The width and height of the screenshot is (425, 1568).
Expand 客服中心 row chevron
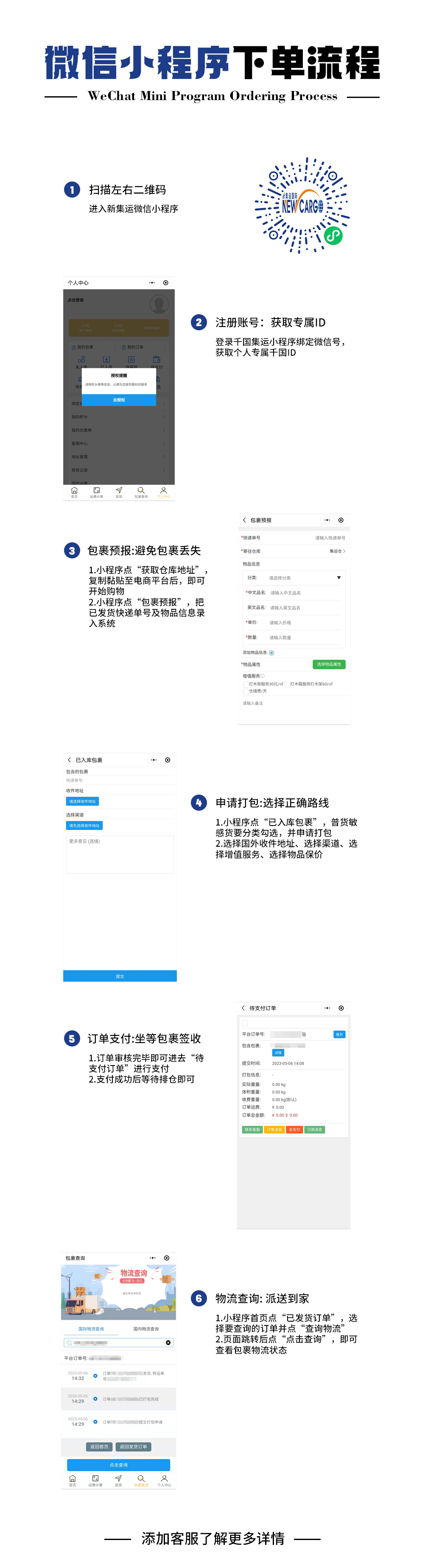click(165, 444)
